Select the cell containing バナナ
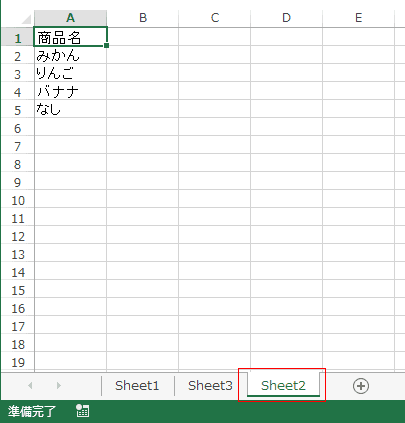Screen dimensions: 405x423 pos(70,92)
